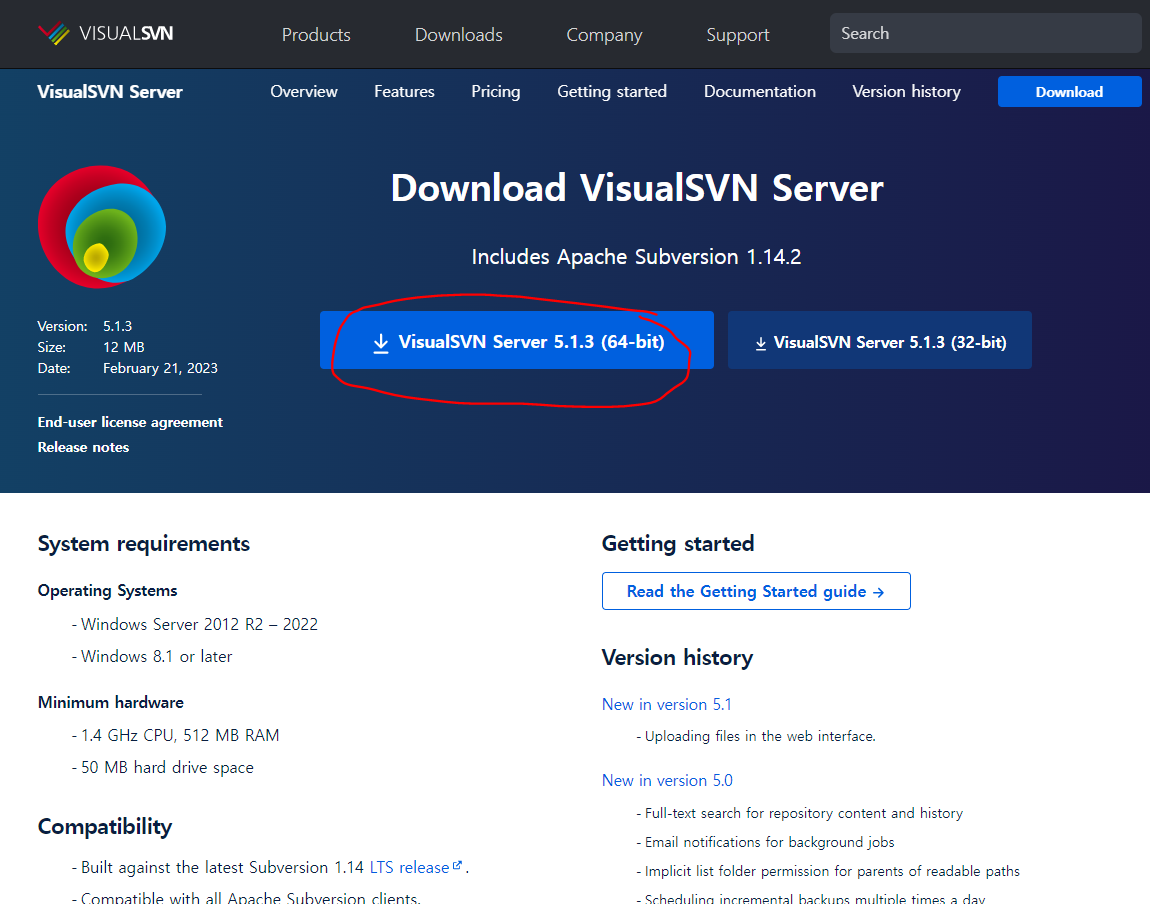Click the Operating Systems subheading

pos(107,590)
